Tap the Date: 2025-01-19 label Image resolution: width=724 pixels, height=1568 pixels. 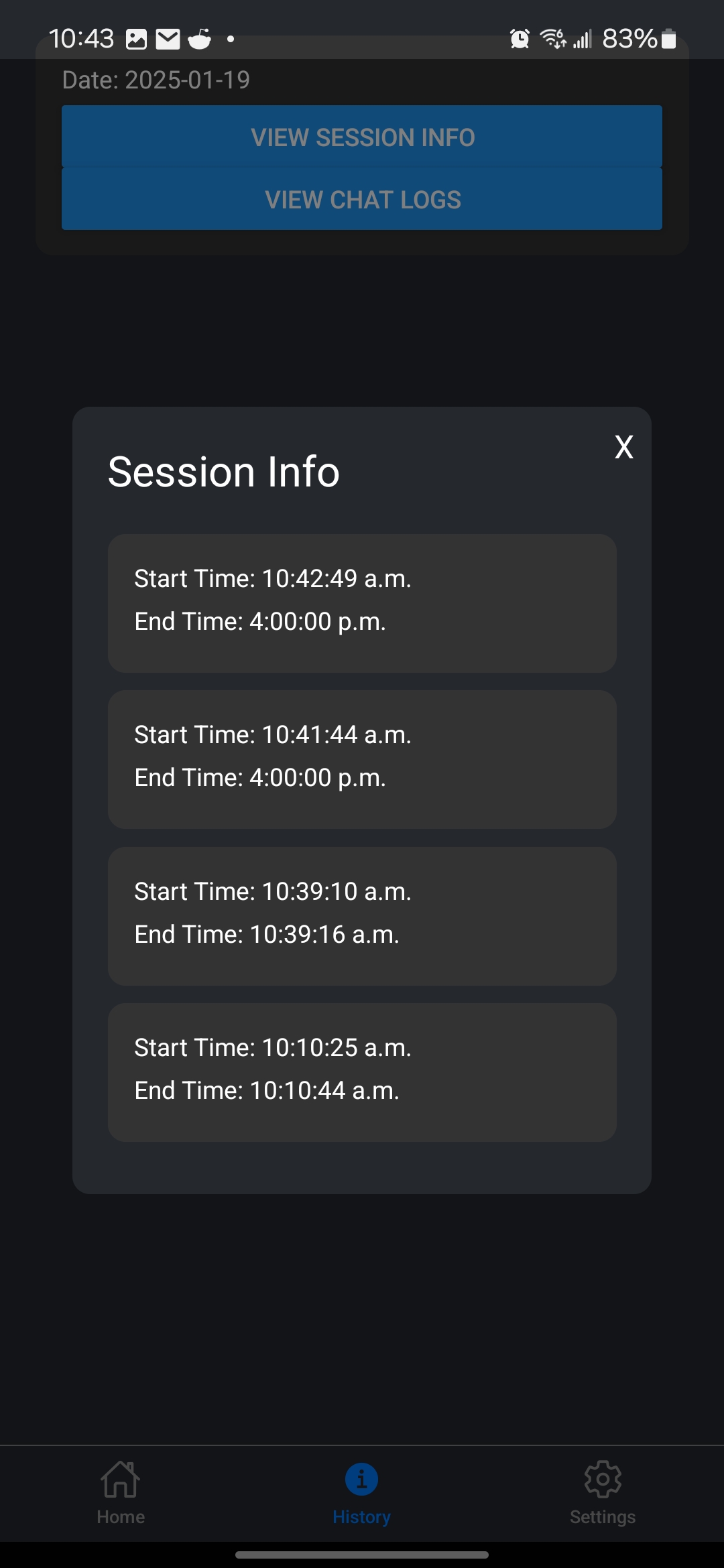156,80
